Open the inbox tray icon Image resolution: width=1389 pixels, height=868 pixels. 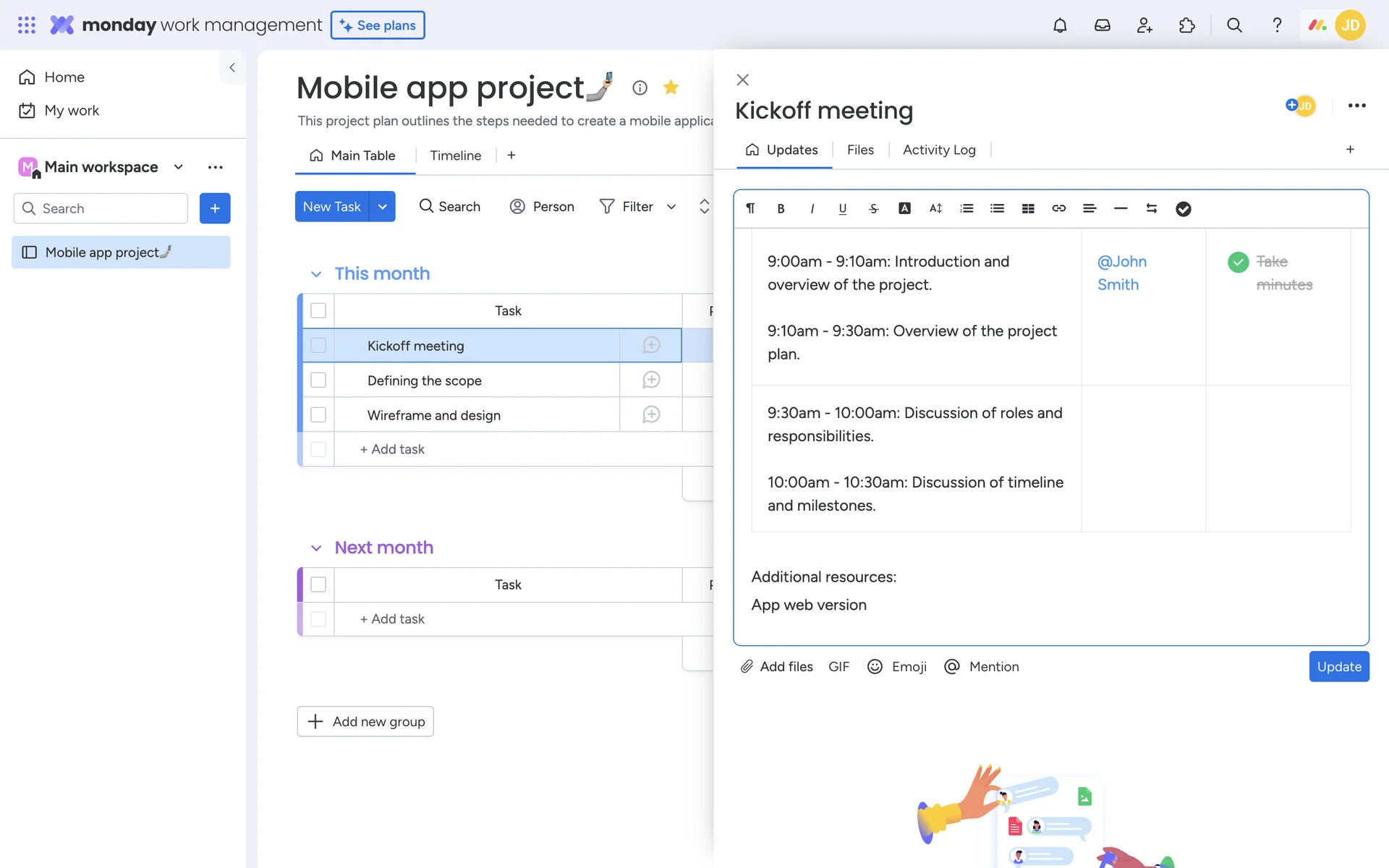pos(1102,25)
